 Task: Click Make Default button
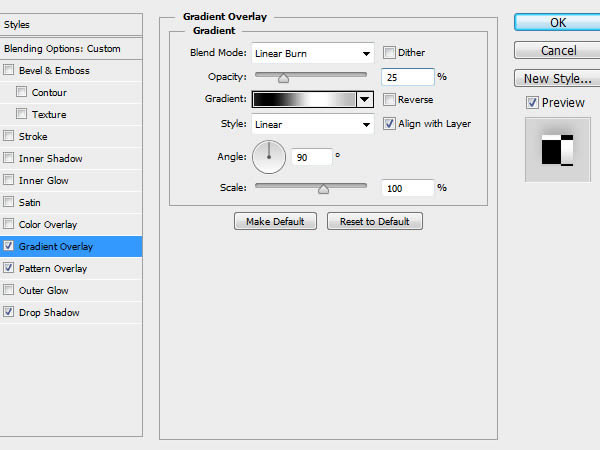275,221
